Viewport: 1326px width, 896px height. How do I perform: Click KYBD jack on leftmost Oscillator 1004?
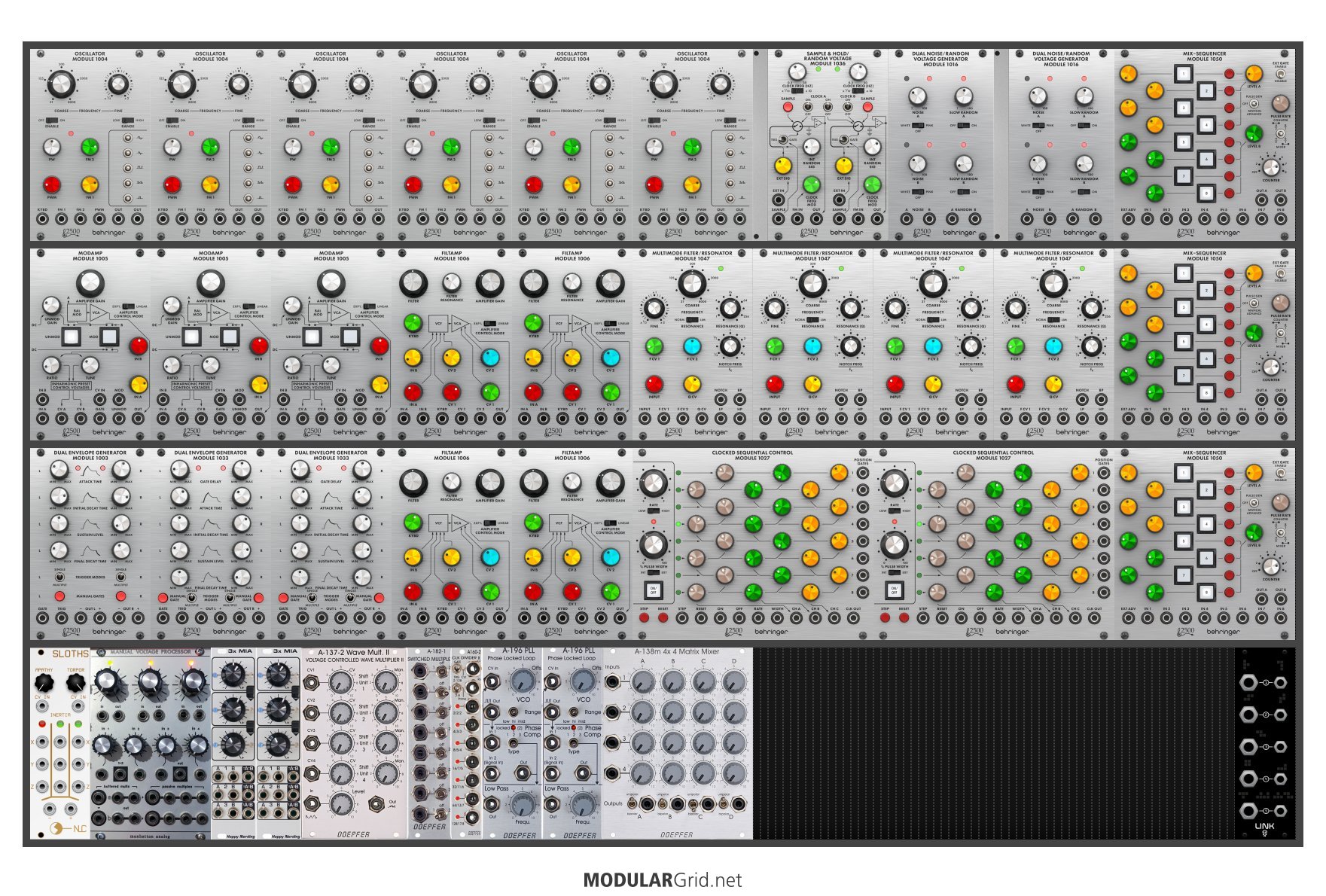[x=42, y=219]
